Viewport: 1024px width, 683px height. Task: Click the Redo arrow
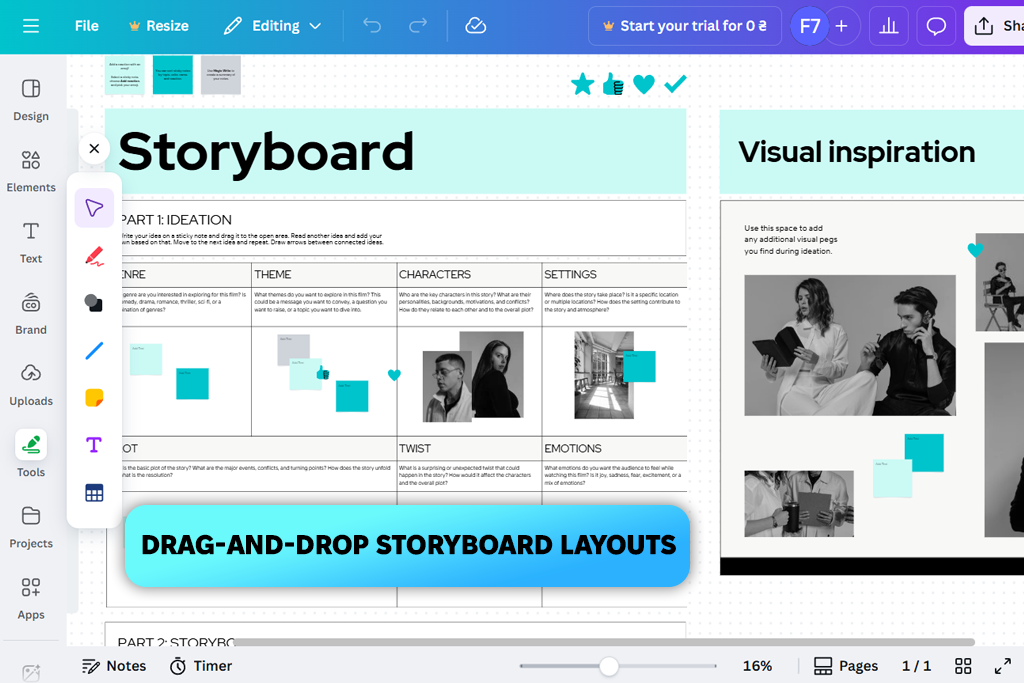coord(418,26)
